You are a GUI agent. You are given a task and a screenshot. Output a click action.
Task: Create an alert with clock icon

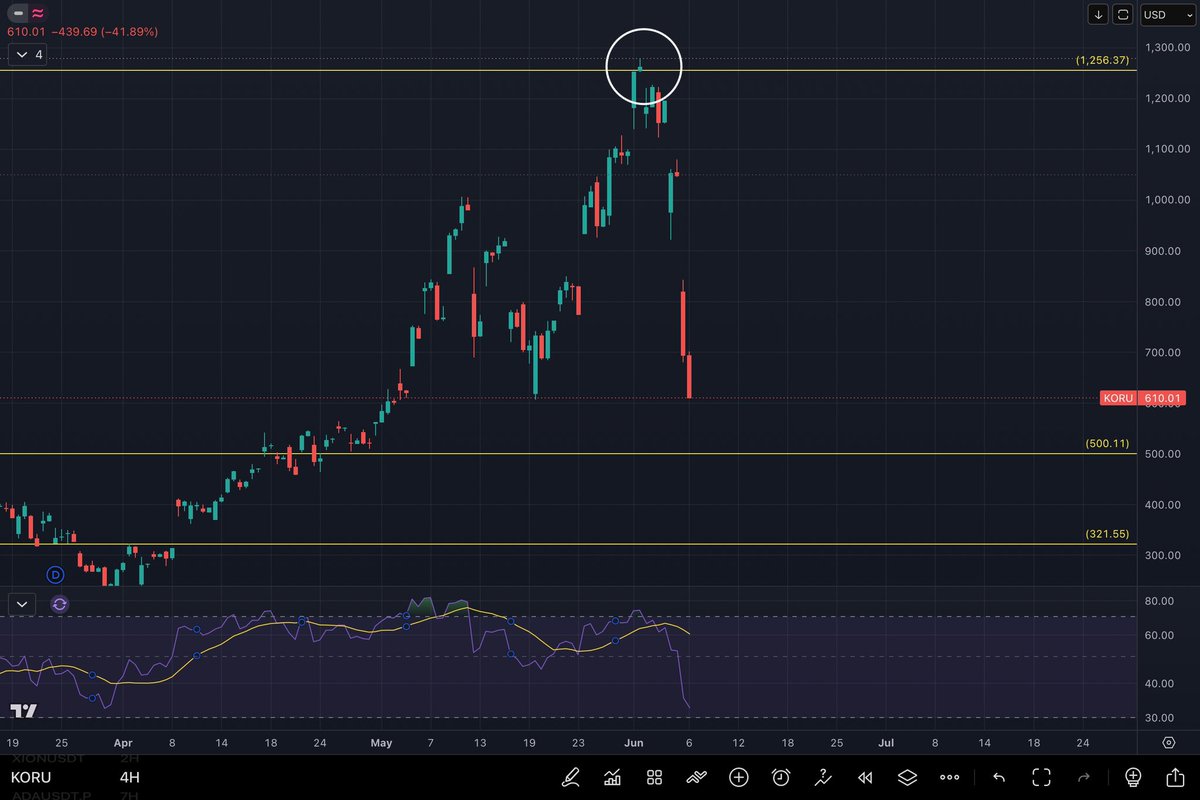781,777
